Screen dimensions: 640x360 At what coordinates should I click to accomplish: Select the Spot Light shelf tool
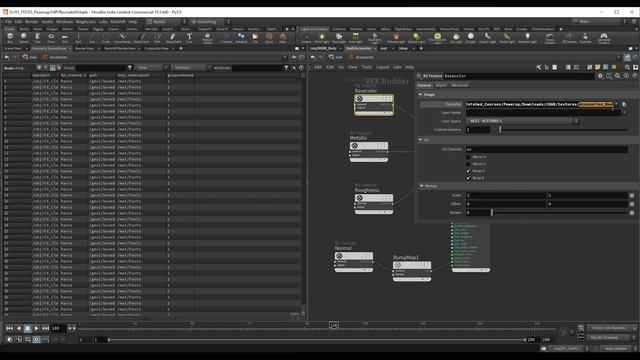click(339, 38)
